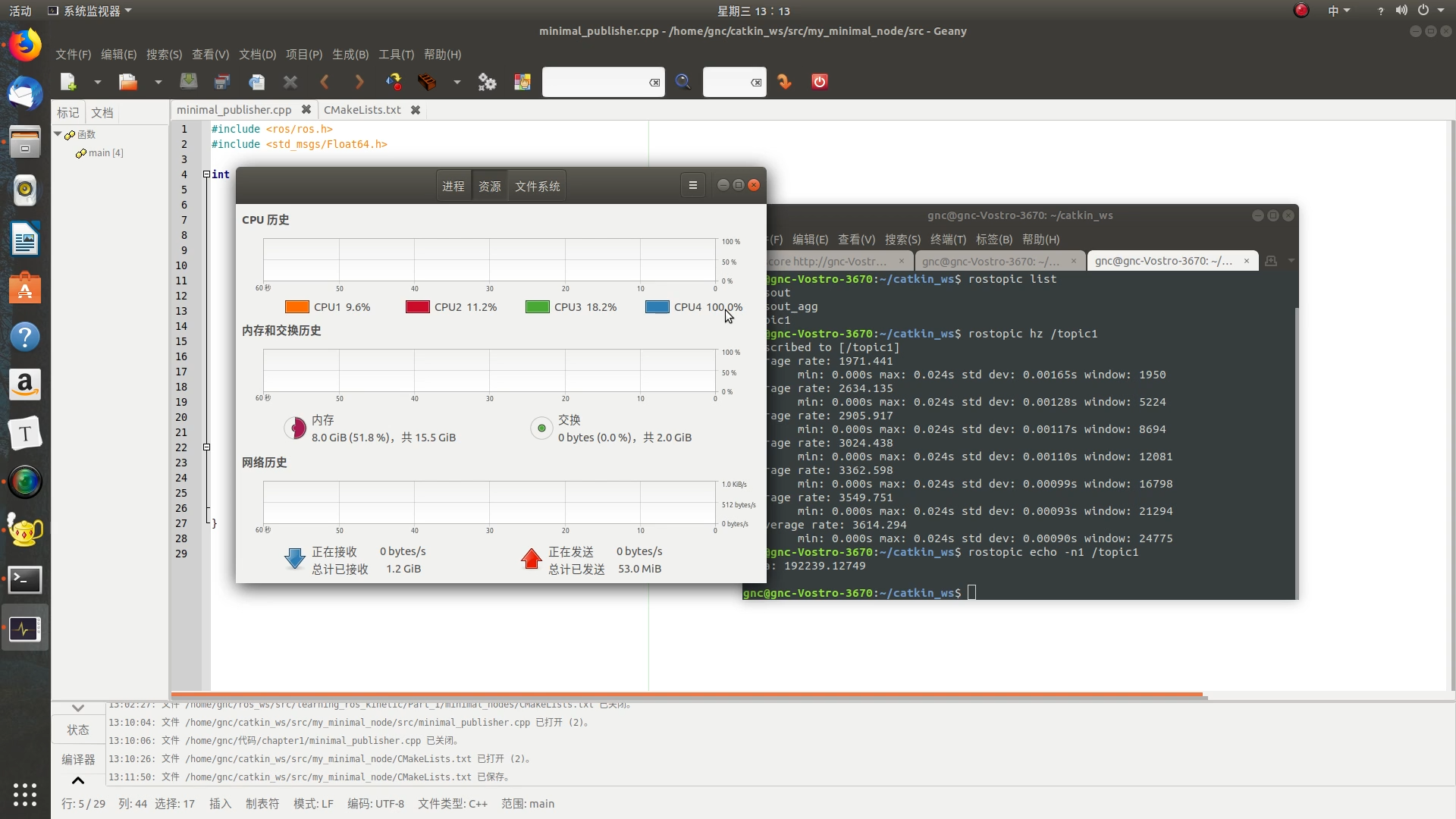Click the Compile icon in Geany's toolbar
1456x819 pixels.
(x=394, y=82)
